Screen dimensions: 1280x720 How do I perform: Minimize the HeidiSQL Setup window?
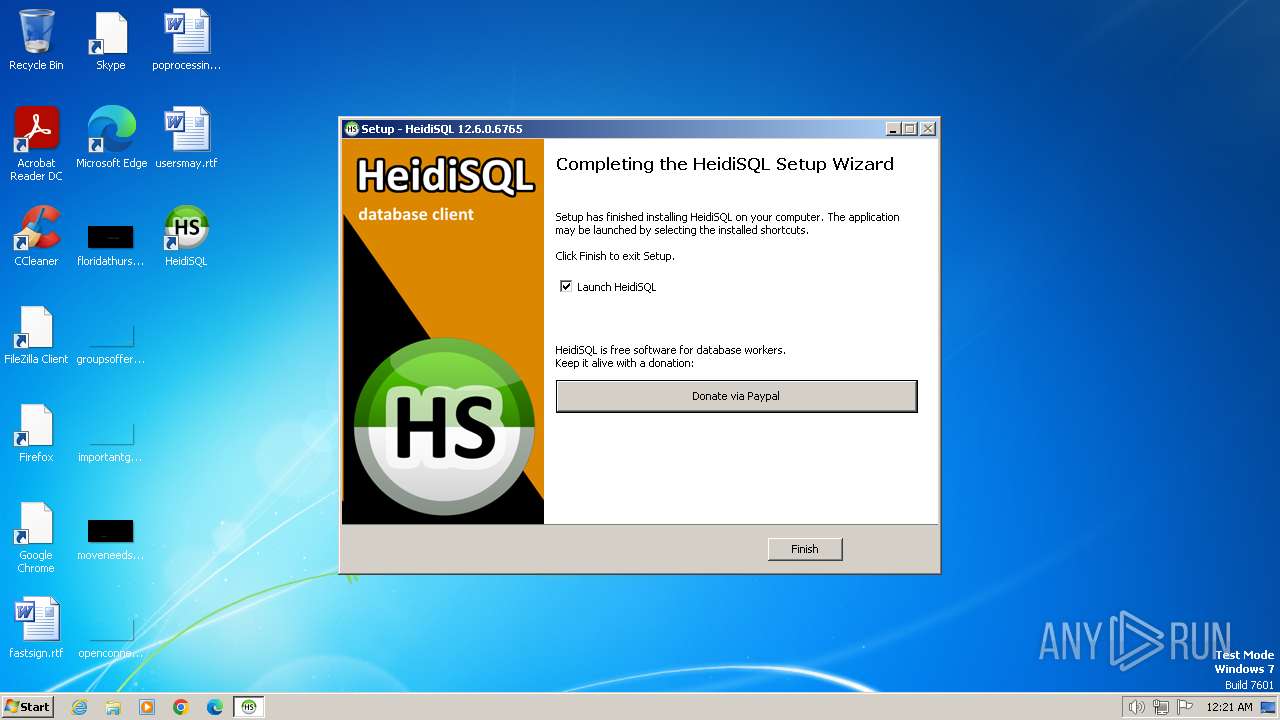pyautogui.click(x=893, y=129)
